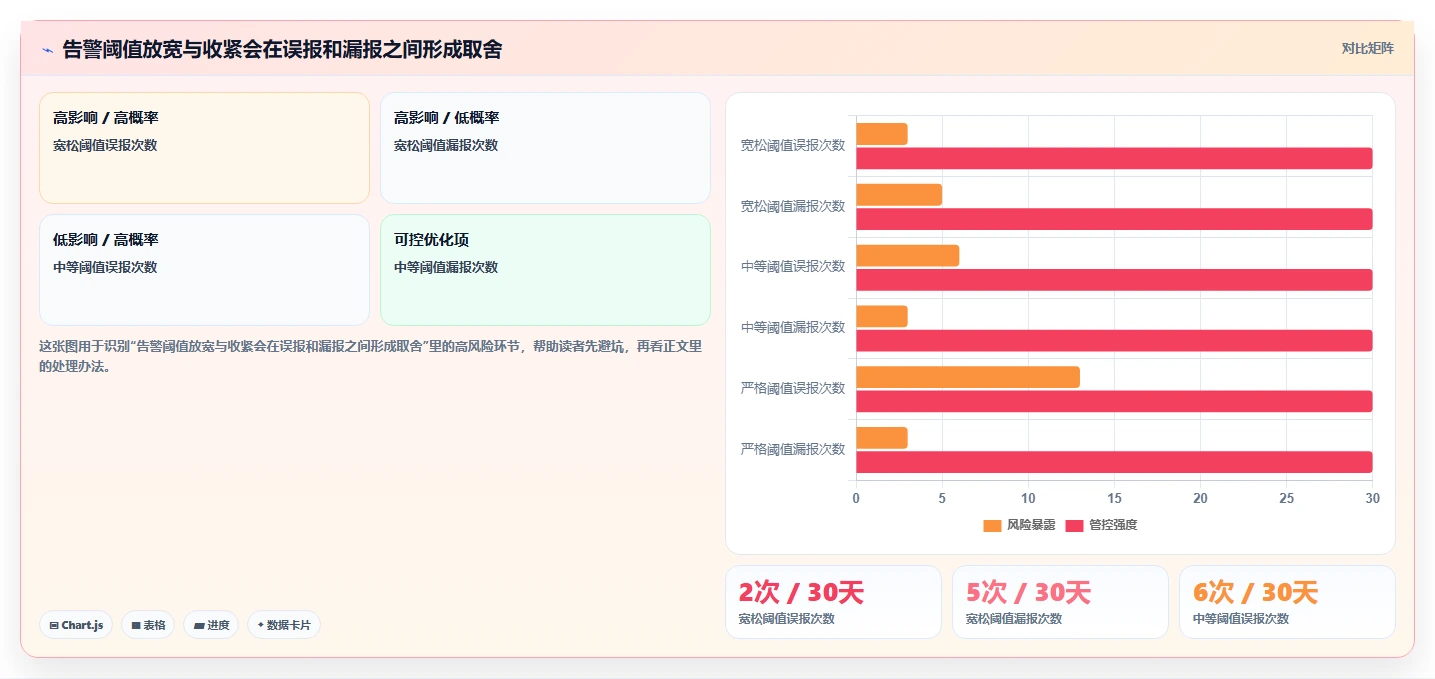Toggle the 风险暴露 legend swatch
This screenshot has height=679, width=1435.
992,525
